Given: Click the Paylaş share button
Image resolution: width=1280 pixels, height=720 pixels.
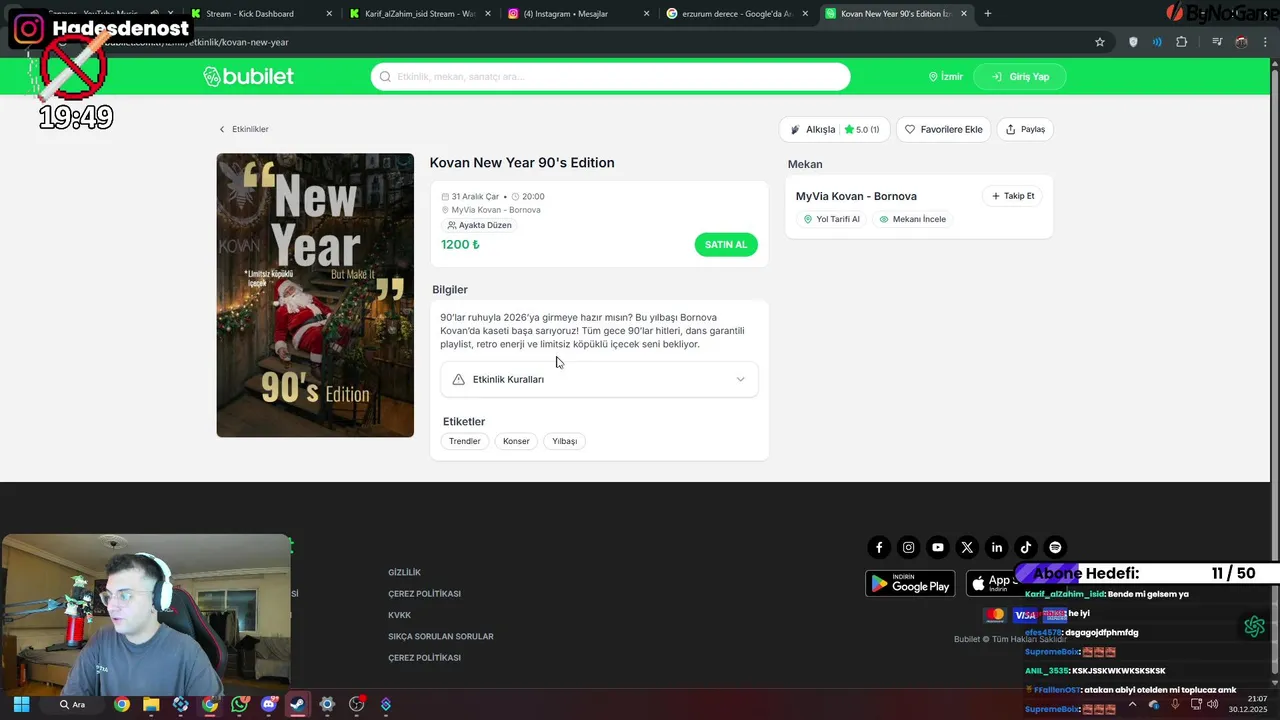Looking at the screenshot, I should pyautogui.click(x=1025, y=129).
